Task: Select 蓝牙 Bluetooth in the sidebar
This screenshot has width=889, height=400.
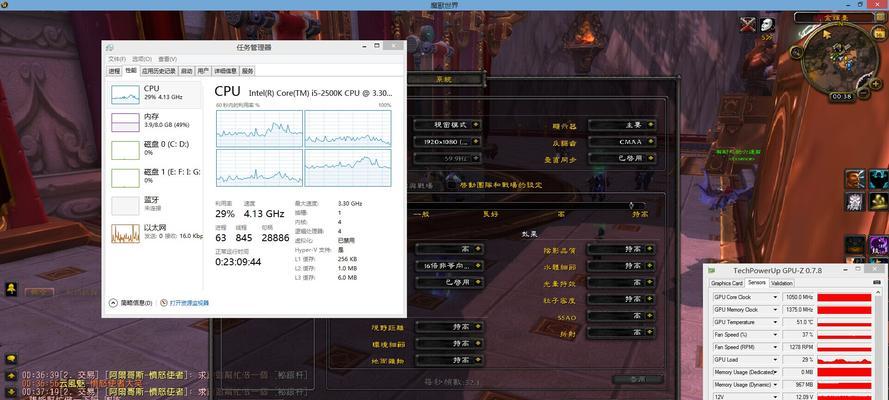Action: [155, 205]
